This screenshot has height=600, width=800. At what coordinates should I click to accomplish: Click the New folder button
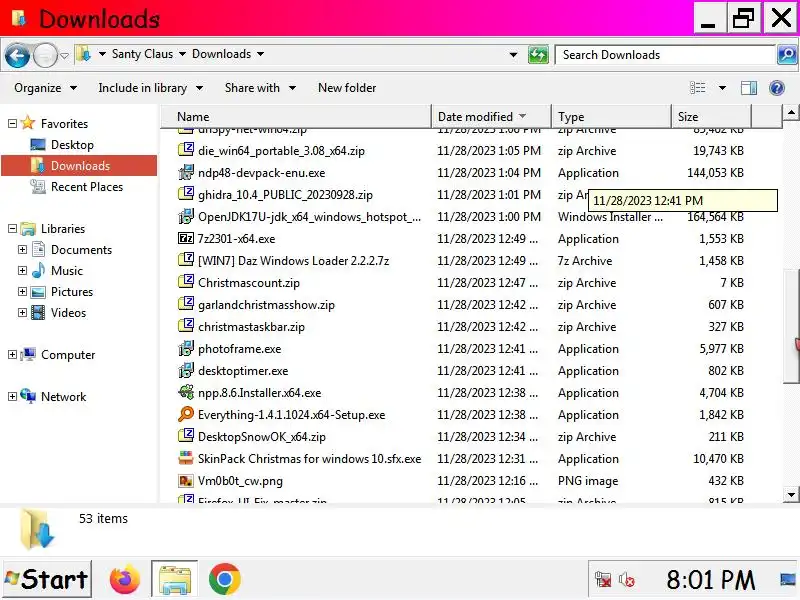[x=347, y=88]
